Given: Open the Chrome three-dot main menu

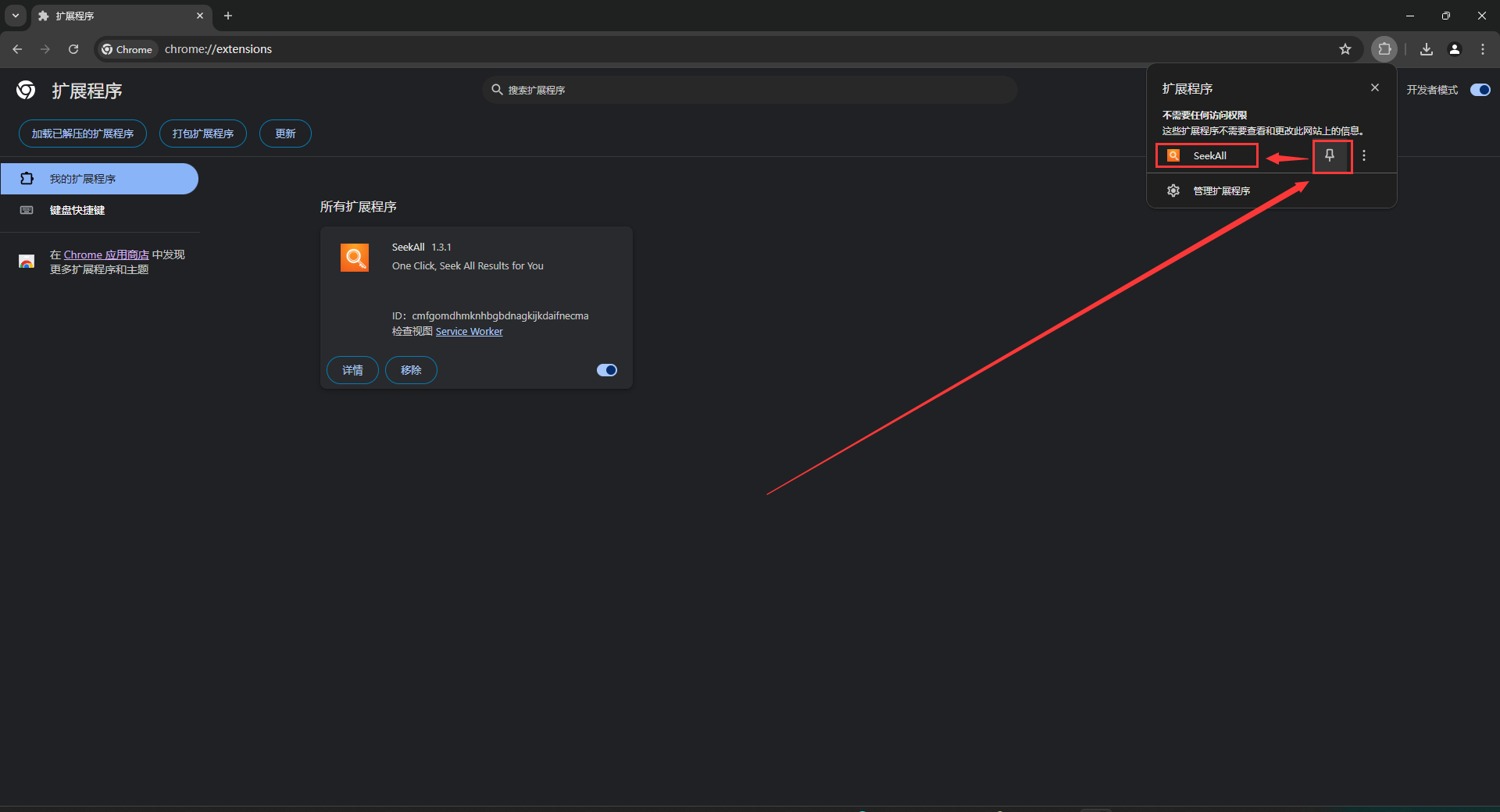Looking at the screenshot, I should click(1483, 49).
